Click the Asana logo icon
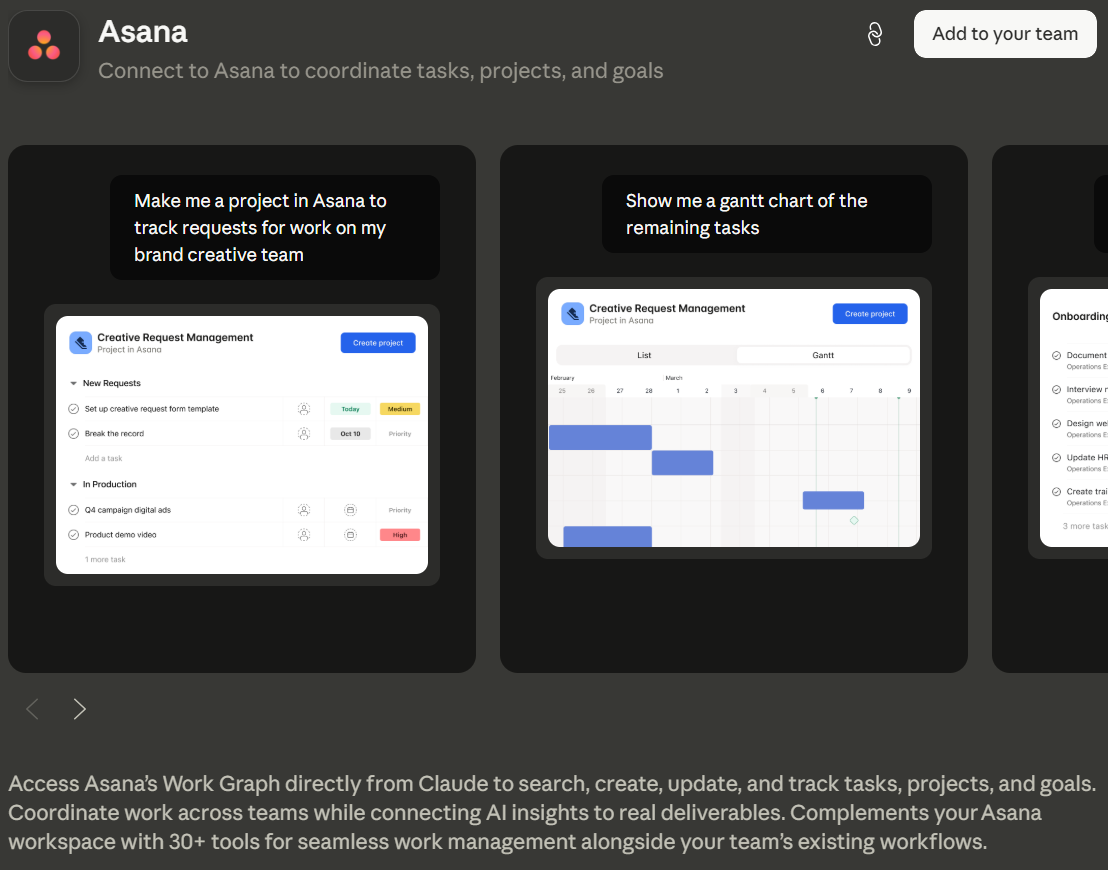1108x870 pixels. point(44,46)
